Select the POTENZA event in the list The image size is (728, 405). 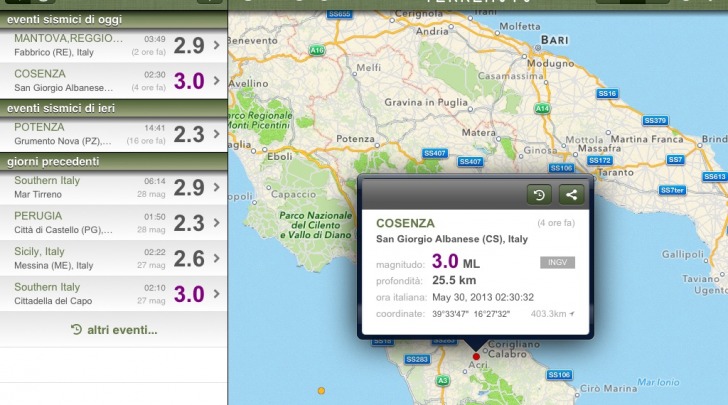click(114, 134)
